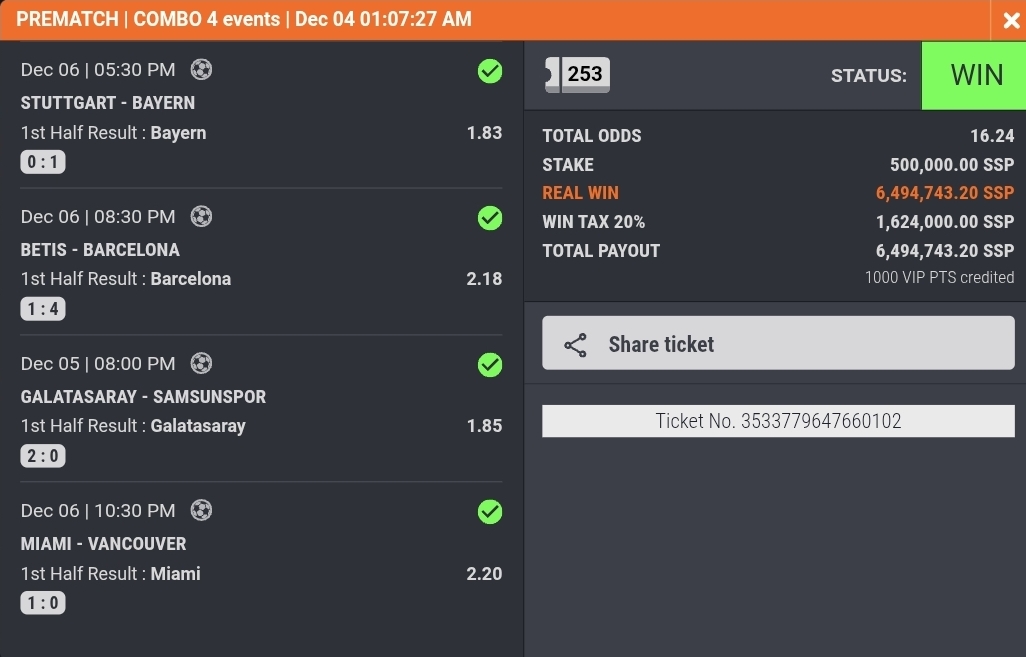Image resolution: width=1026 pixels, height=657 pixels.
Task: Click green checkmark for Miami - Vancouver
Action: click(x=489, y=512)
